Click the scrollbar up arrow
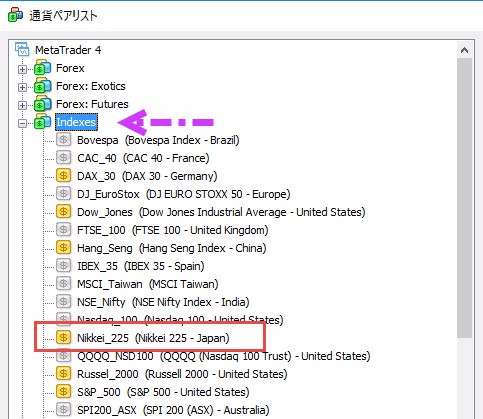This screenshot has height=419, width=483. tap(464, 50)
